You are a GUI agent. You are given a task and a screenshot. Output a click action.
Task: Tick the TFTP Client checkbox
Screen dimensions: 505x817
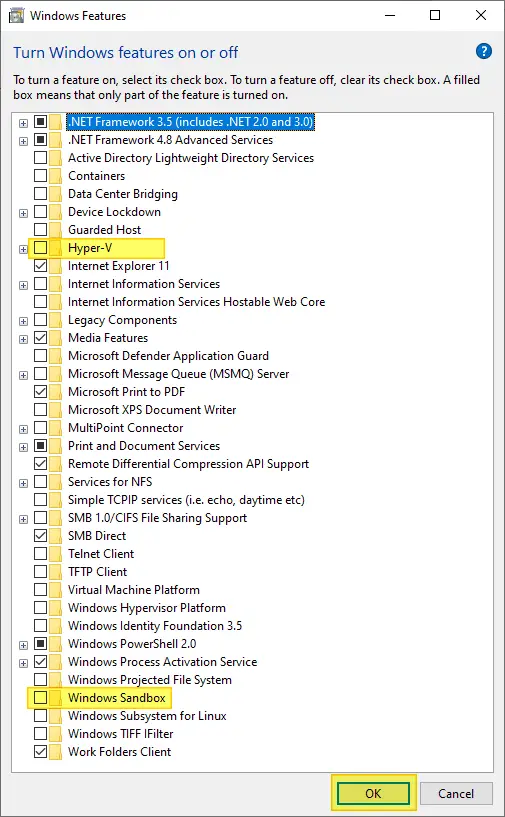[x=40, y=572]
